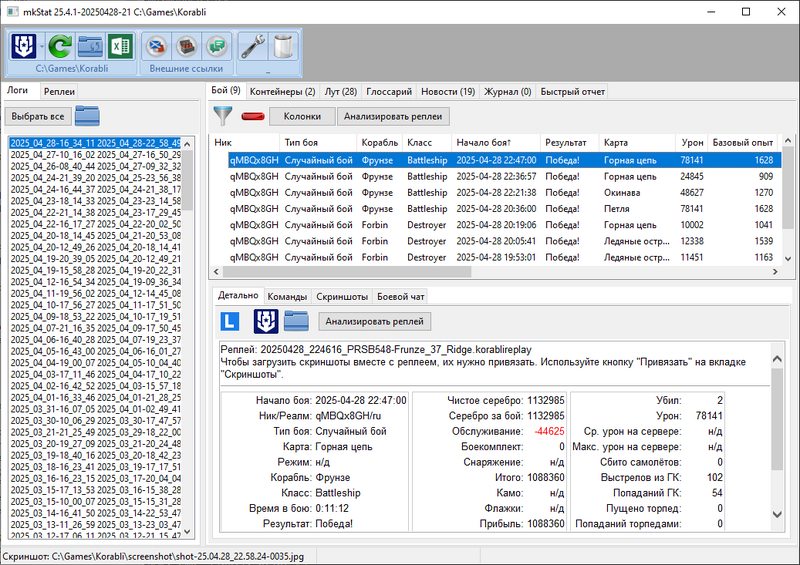The height and width of the screenshot is (565, 800).
Task: Click folder icon beside Выбрать все button
Action: tap(87, 115)
